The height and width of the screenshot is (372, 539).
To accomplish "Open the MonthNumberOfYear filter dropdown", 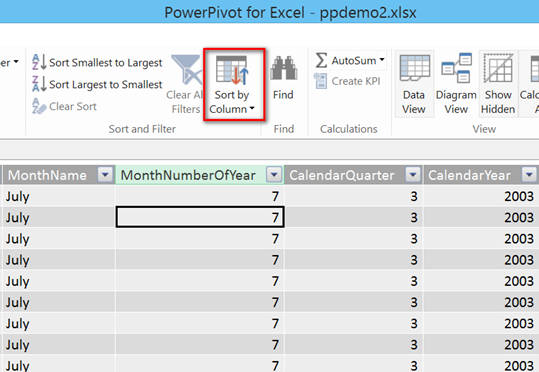I will click(x=274, y=175).
